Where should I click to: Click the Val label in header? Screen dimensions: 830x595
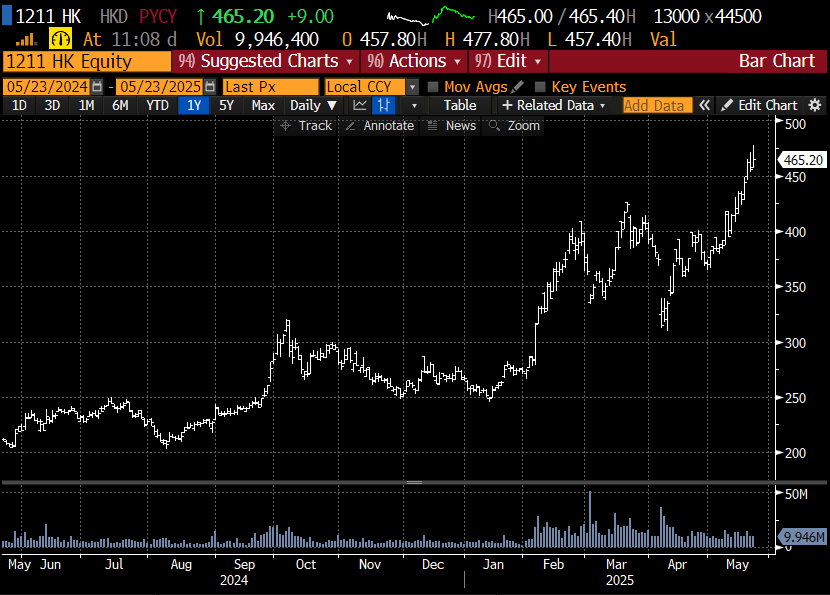click(x=663, y=39)
